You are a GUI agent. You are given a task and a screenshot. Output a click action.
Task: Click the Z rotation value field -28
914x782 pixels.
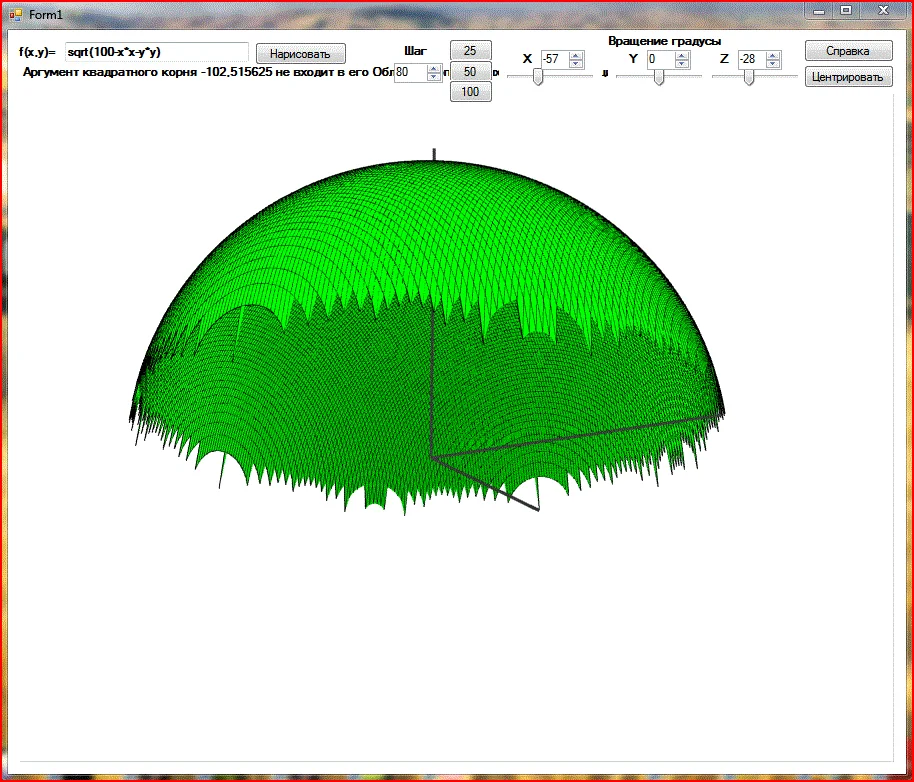(751, 60)
